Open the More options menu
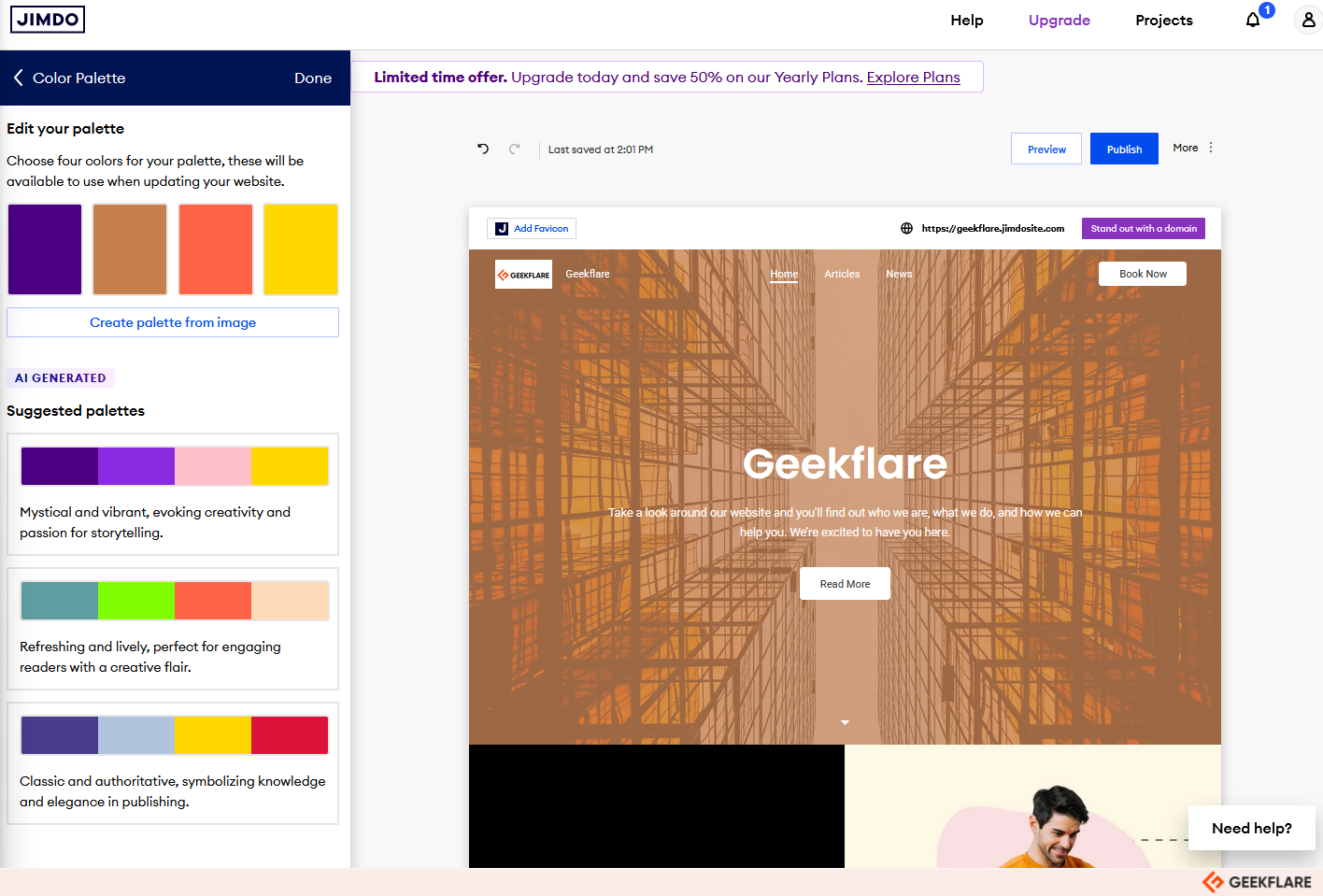1323x896 pixels. tap(1193, 148)
